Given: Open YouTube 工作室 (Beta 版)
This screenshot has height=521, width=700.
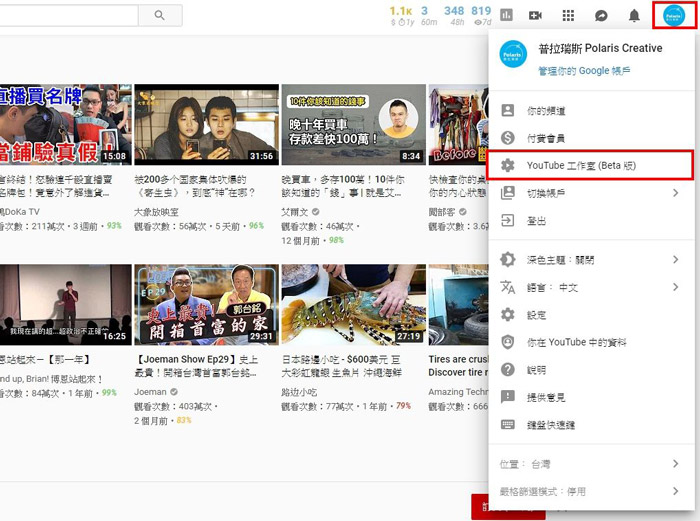Looking at the screenshot, I should coord(581,165).
